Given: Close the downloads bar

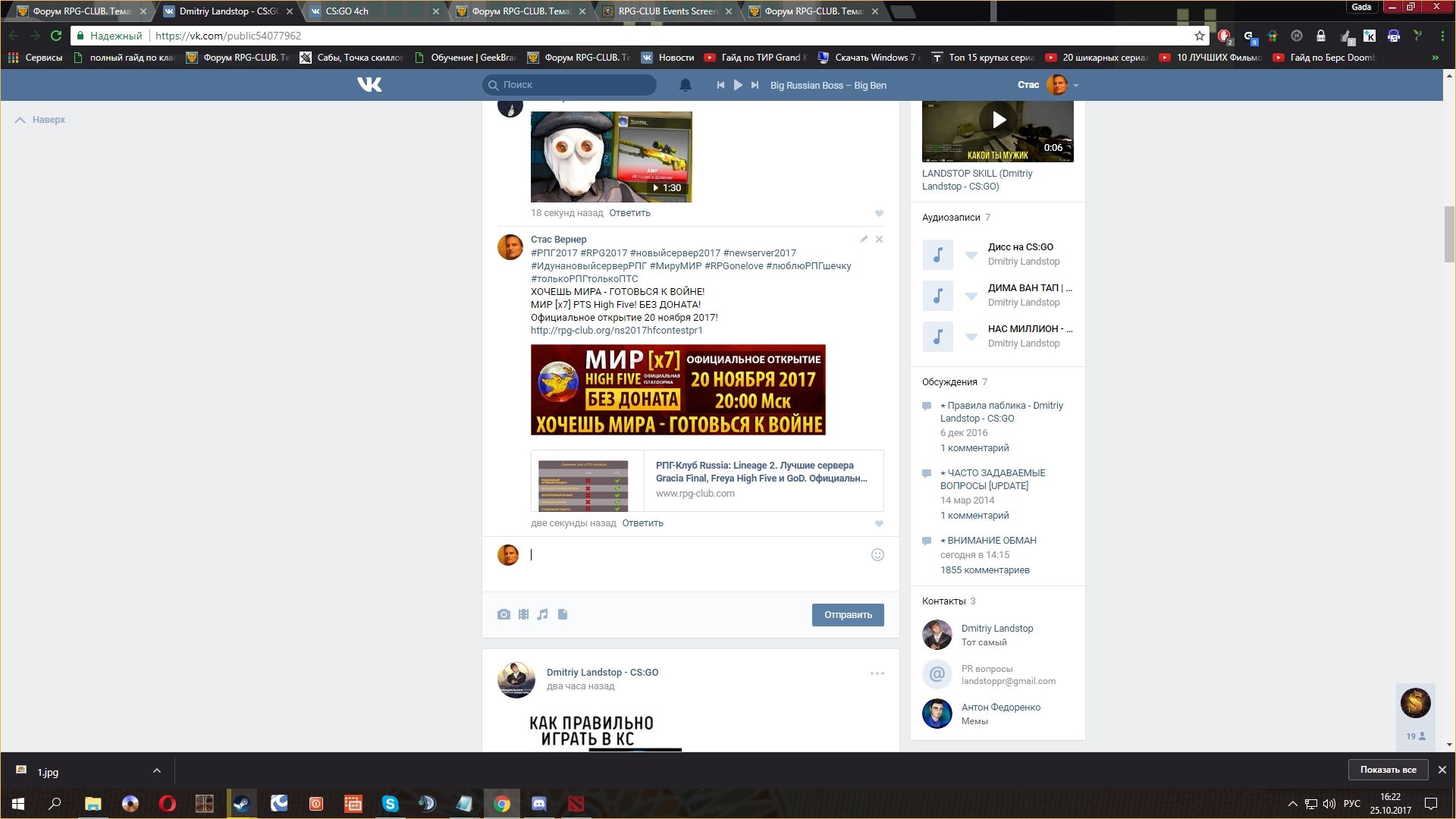Looking at the screenshot, I should click(x=1442, y=770).
